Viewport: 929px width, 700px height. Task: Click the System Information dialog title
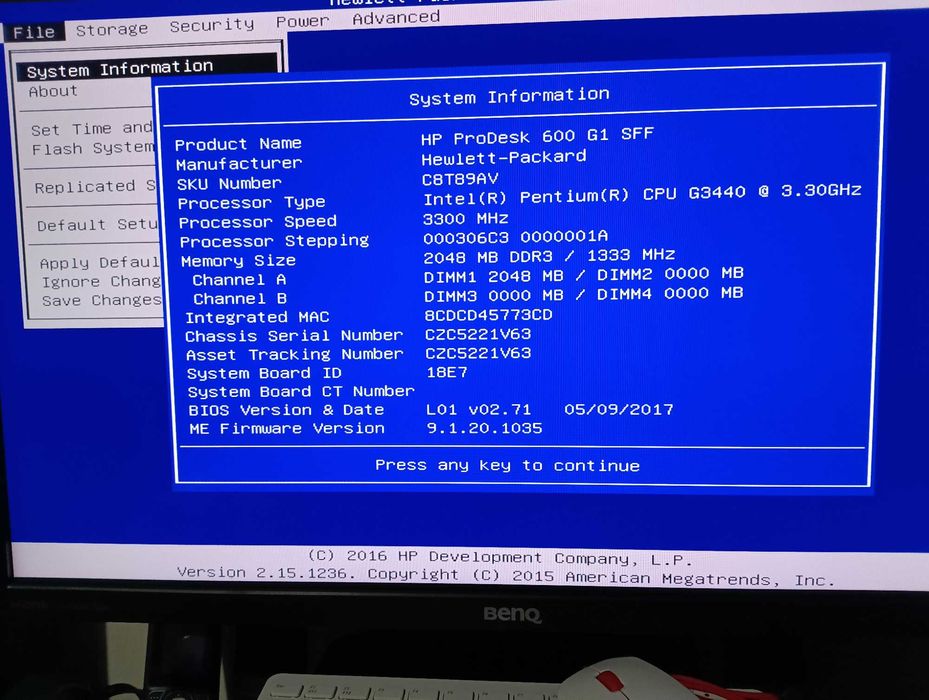pyautogui.click(x=509, y=96)
